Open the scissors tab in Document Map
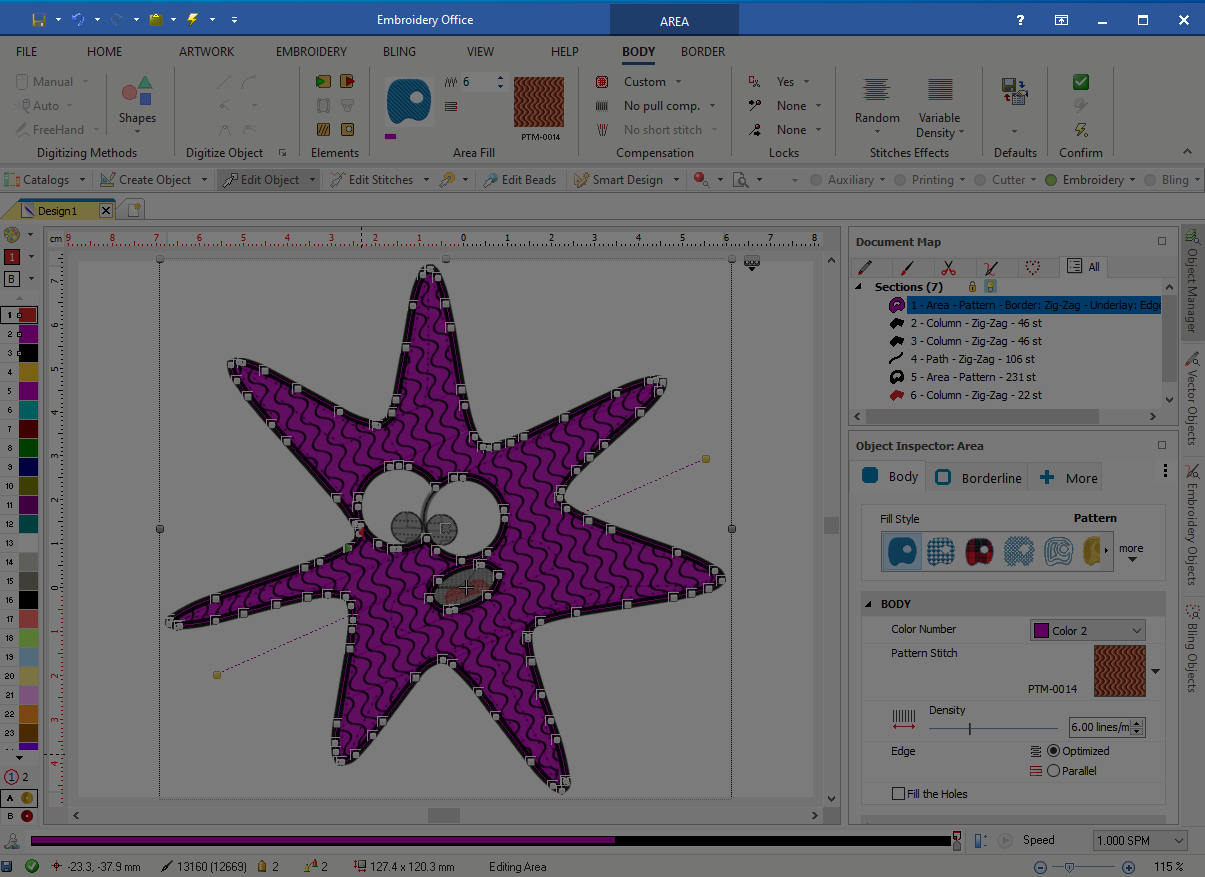This screenshot has height=877, width=1205. (949, 267)
